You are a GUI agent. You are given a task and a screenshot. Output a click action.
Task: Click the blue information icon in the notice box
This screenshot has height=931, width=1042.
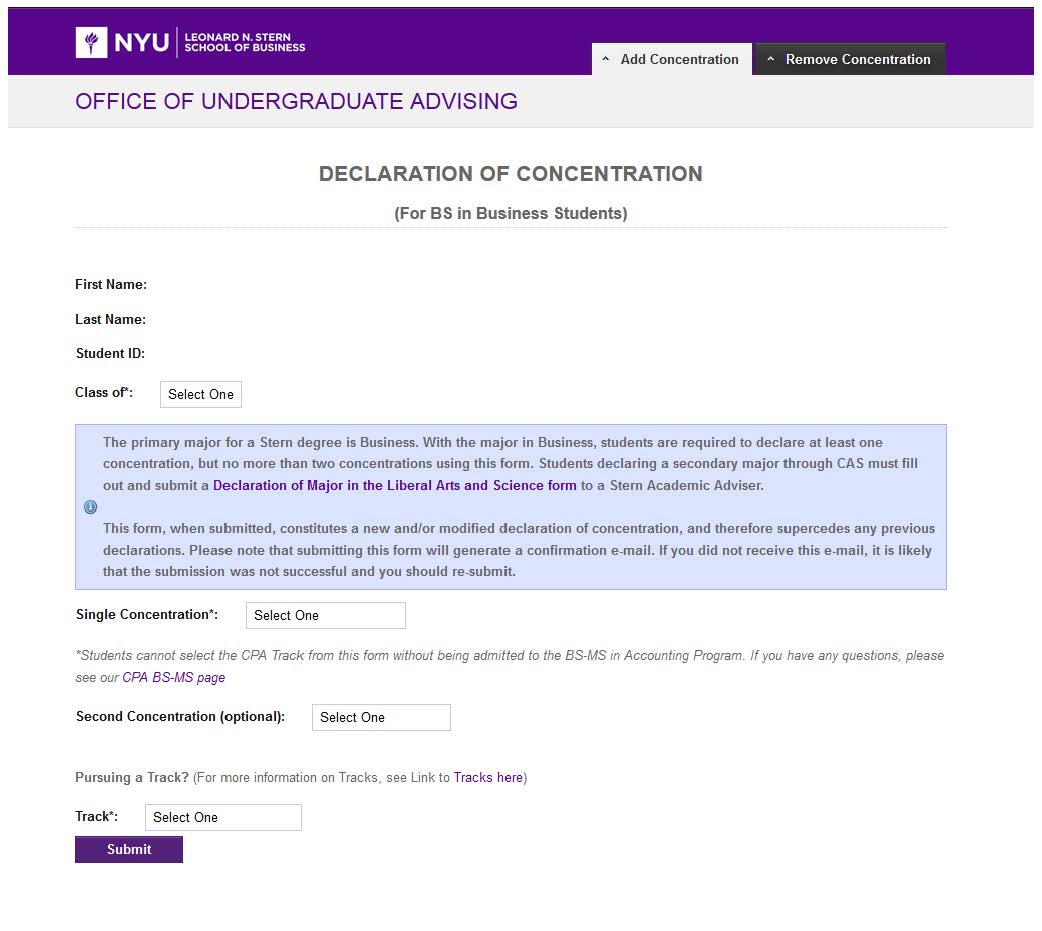[x=90, y=507]
